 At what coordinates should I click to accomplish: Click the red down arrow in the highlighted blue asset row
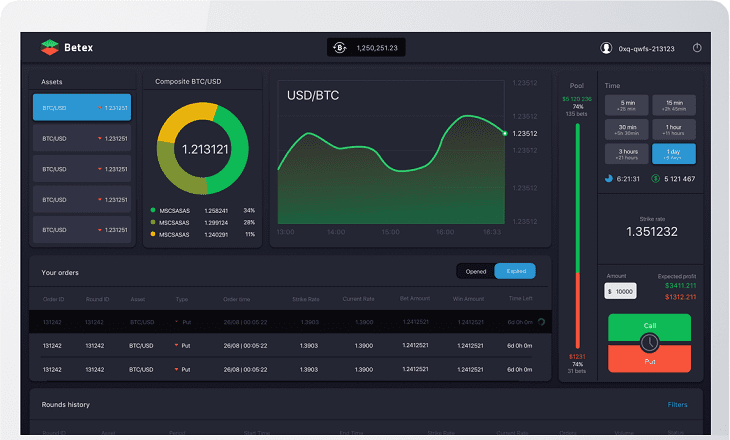[x=100, y=108]
